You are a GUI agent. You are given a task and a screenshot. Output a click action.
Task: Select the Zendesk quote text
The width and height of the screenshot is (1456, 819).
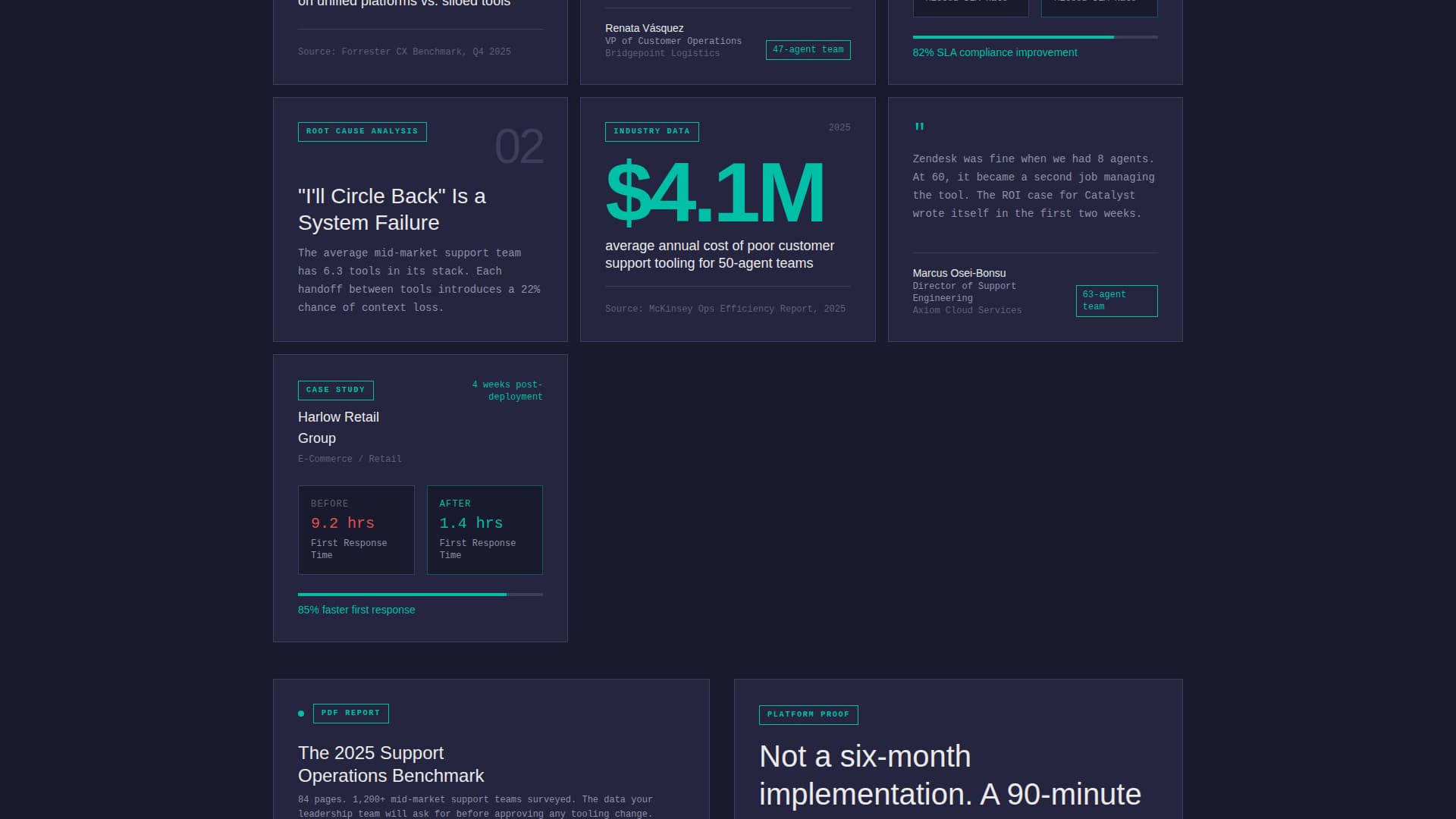click(1034, 186)
